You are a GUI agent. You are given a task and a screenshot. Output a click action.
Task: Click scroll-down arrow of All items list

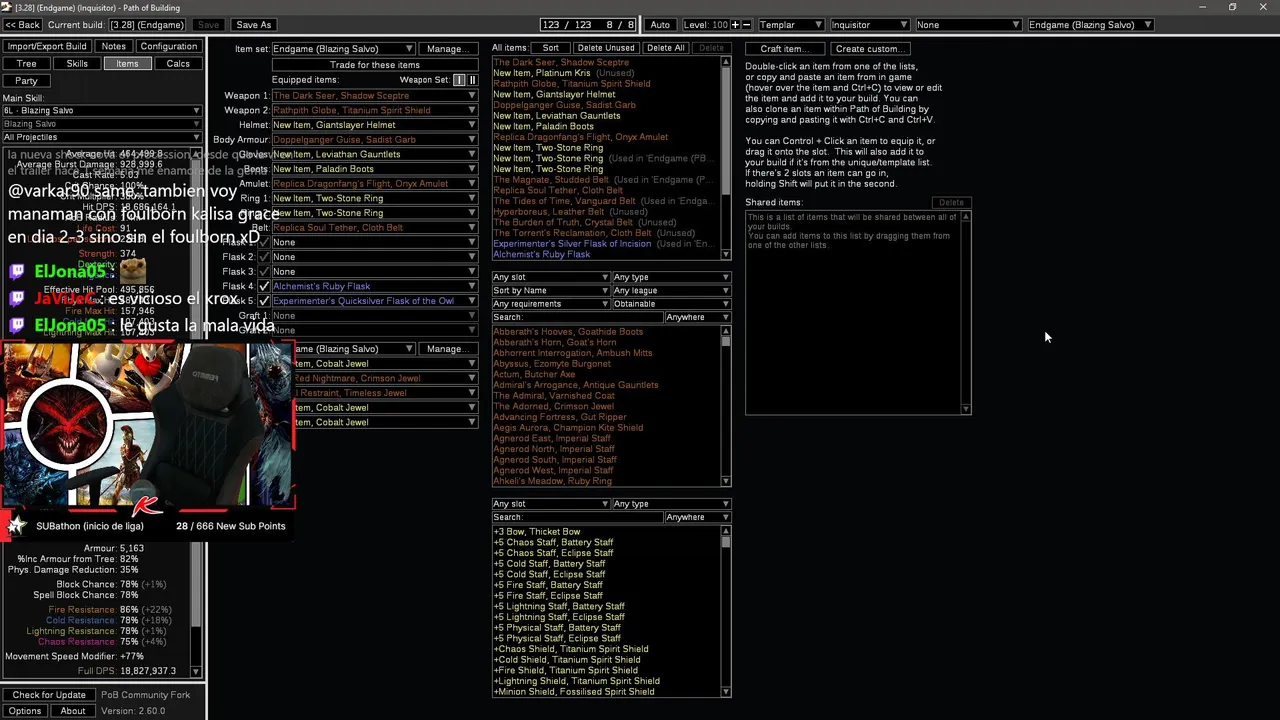point(726,256)
